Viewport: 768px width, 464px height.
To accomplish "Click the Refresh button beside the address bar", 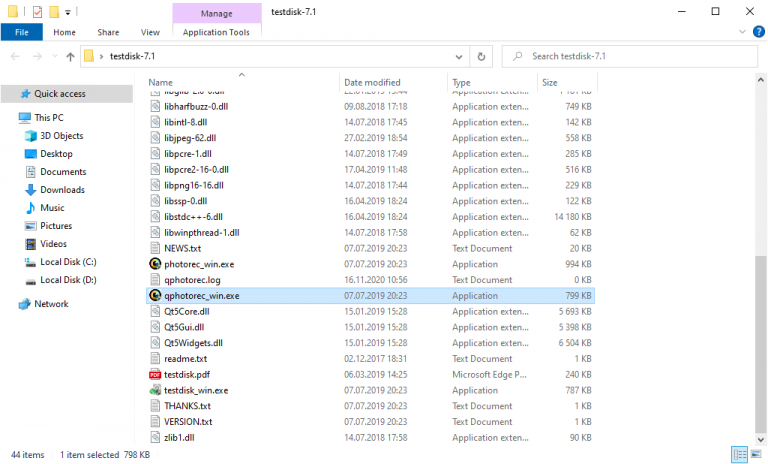I will click(x=482, y=57).
